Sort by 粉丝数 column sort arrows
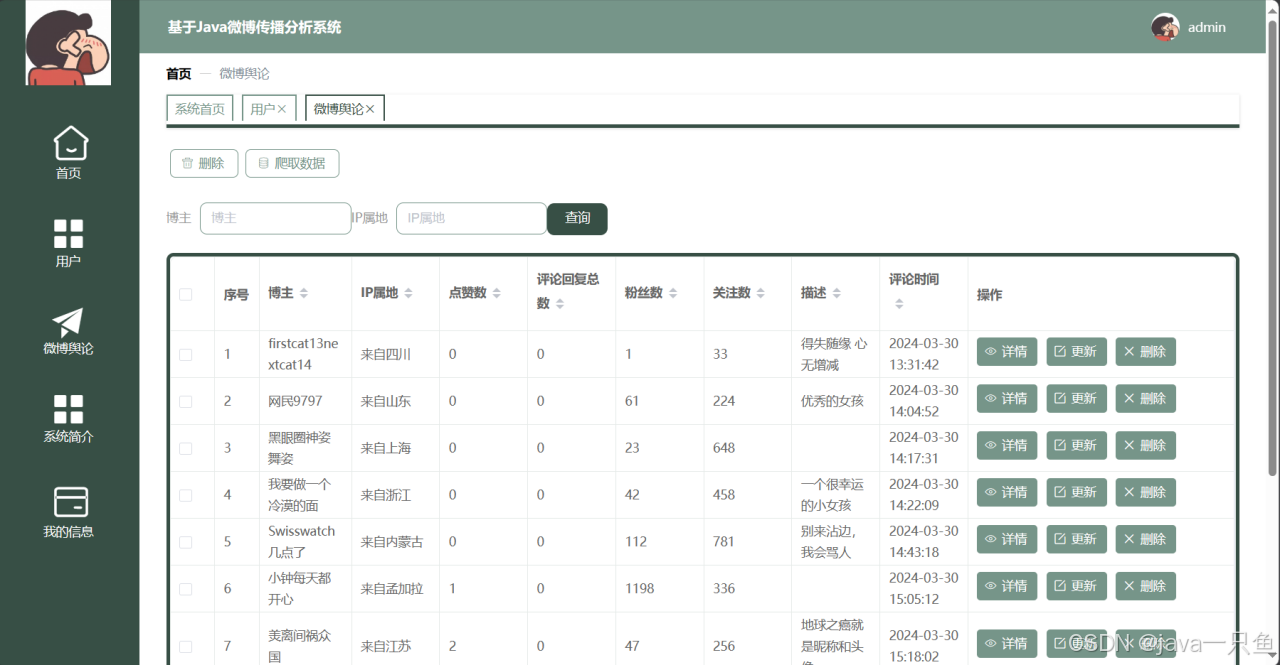The image size is (1280, 665). [673, 293]
